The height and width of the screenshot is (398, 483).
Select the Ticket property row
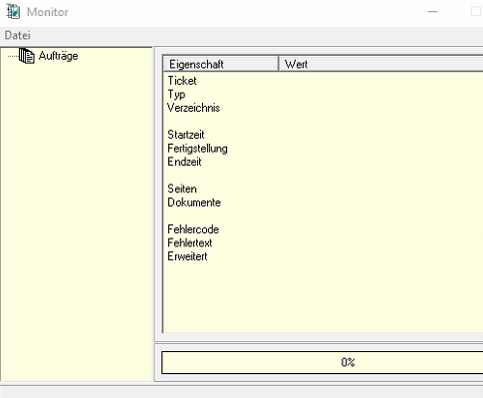tap(182, 81)
